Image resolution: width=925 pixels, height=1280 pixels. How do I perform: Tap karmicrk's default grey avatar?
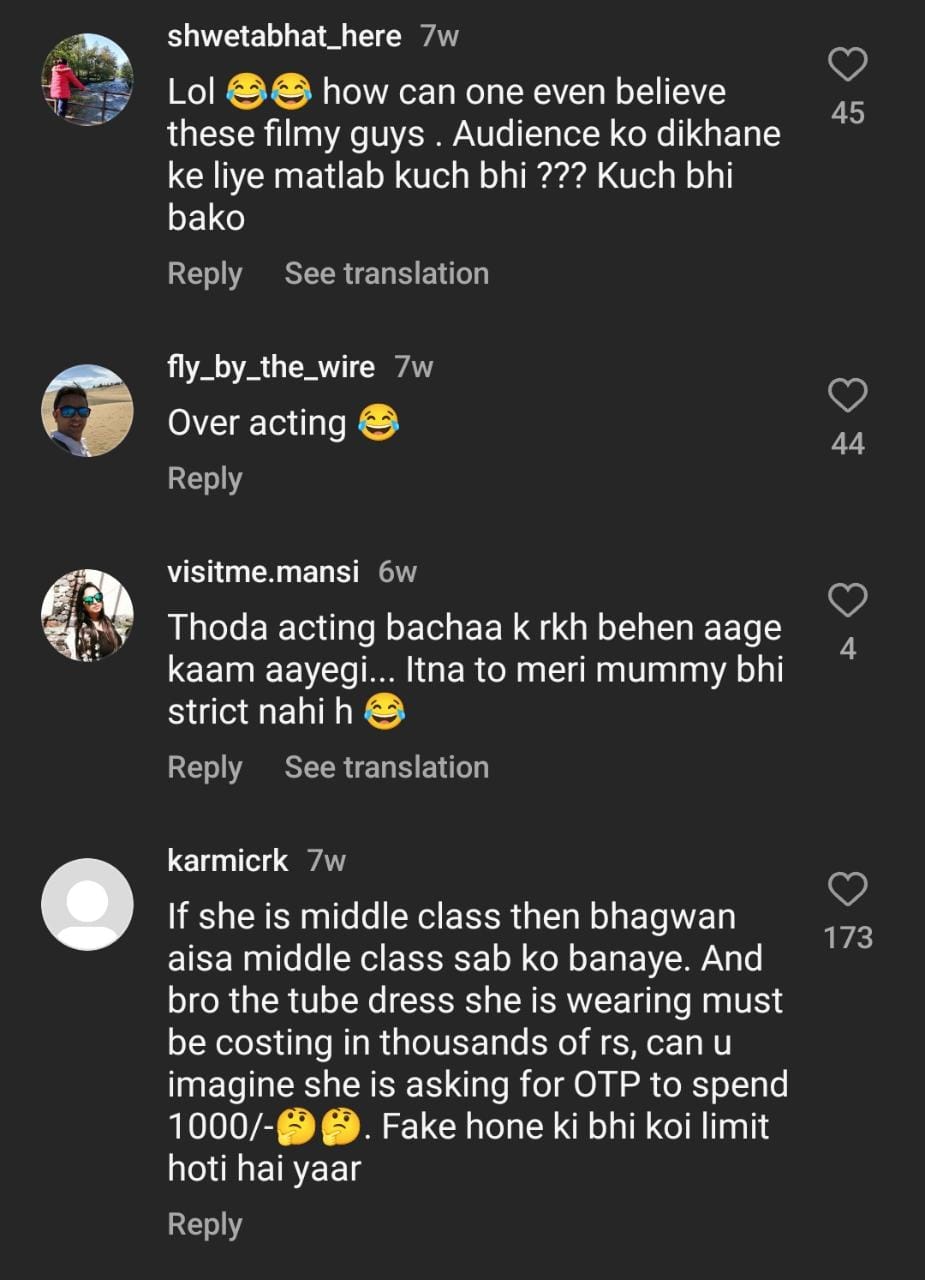[87, 904]
